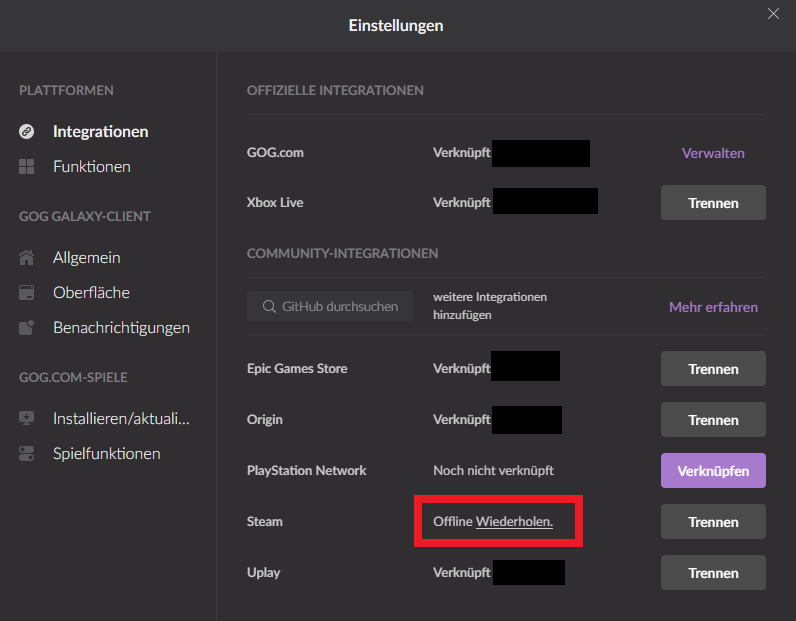
Task: Click the Funktionen grid icon
Action: [x=26, y=167]
